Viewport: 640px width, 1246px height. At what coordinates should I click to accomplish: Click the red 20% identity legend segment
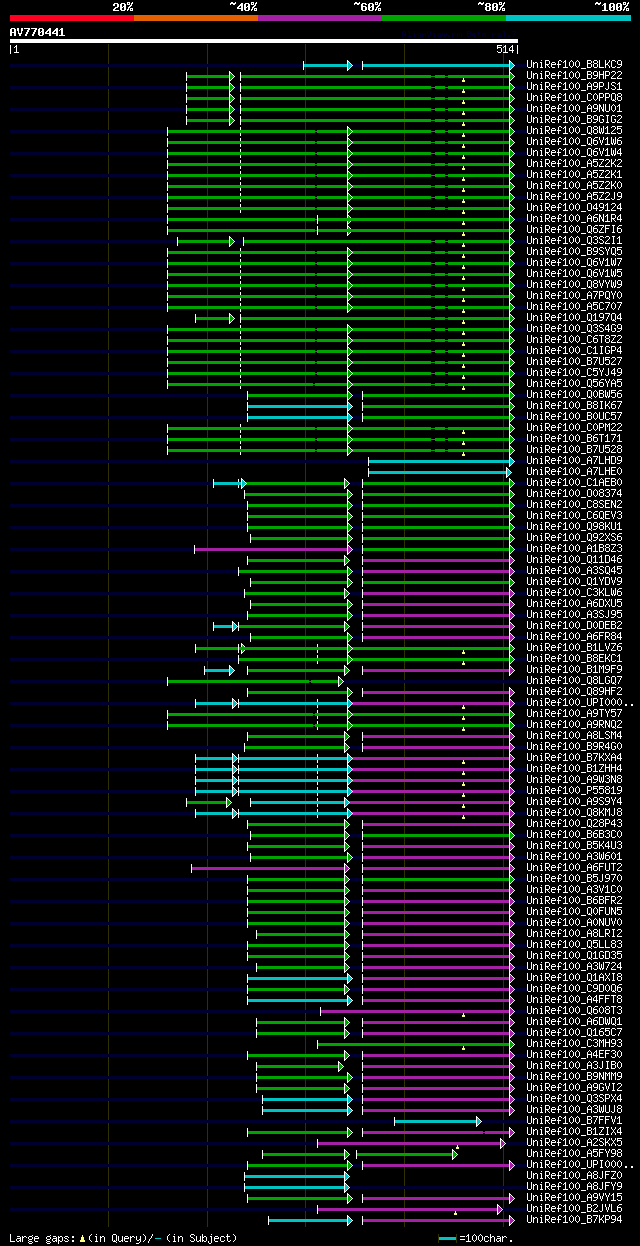click(72, 17)
